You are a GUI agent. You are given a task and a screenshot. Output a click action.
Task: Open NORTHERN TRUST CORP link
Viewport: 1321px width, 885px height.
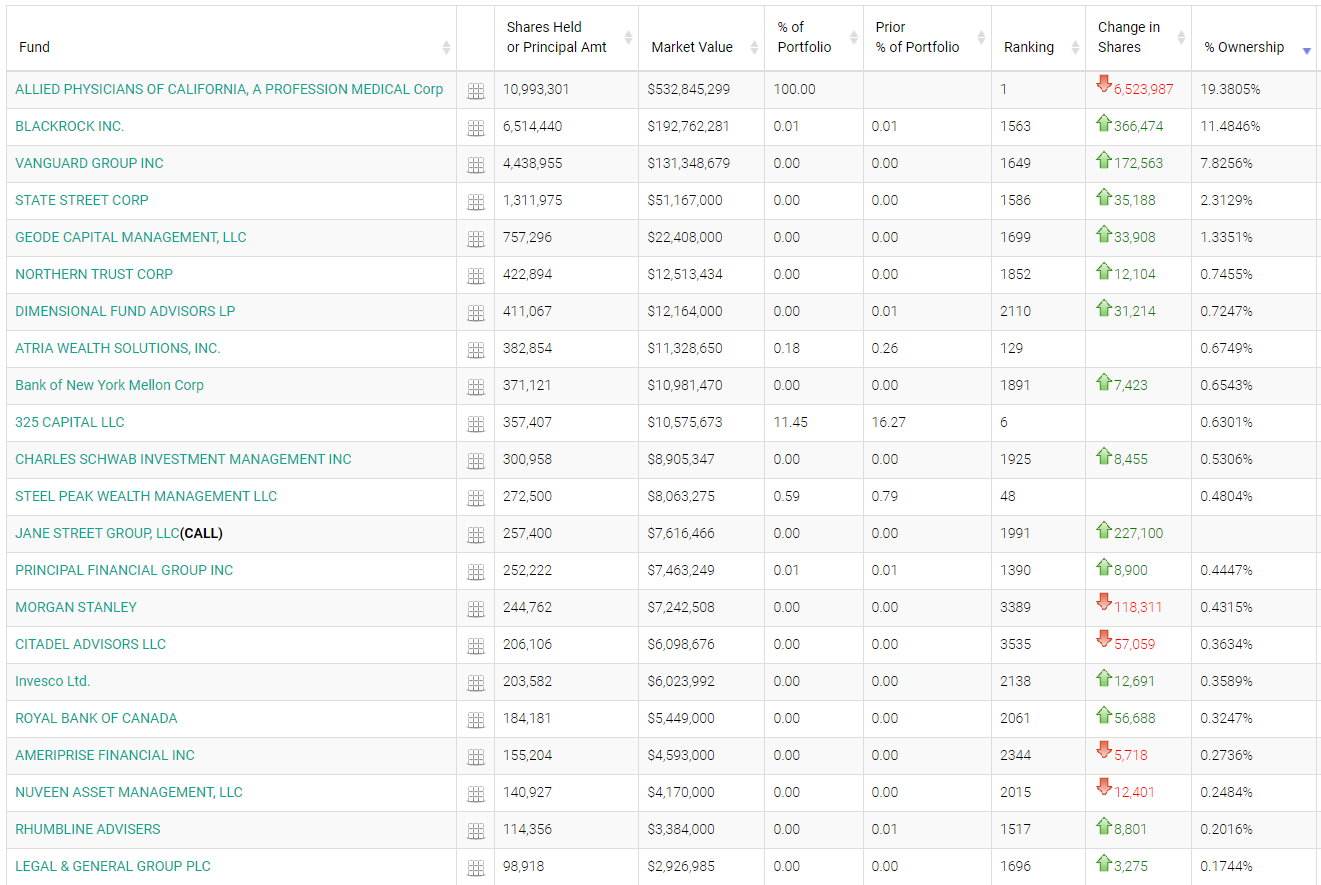94,274
